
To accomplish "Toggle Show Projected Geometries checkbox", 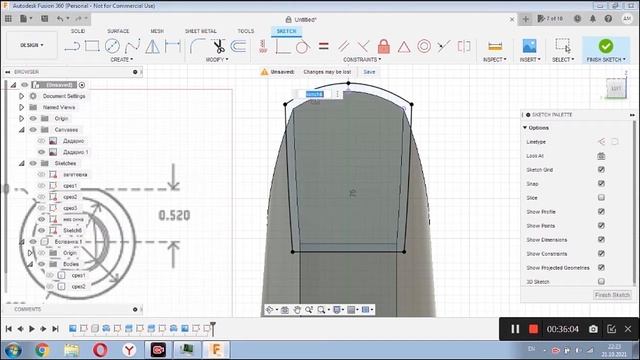I will [x=601, y=267].
